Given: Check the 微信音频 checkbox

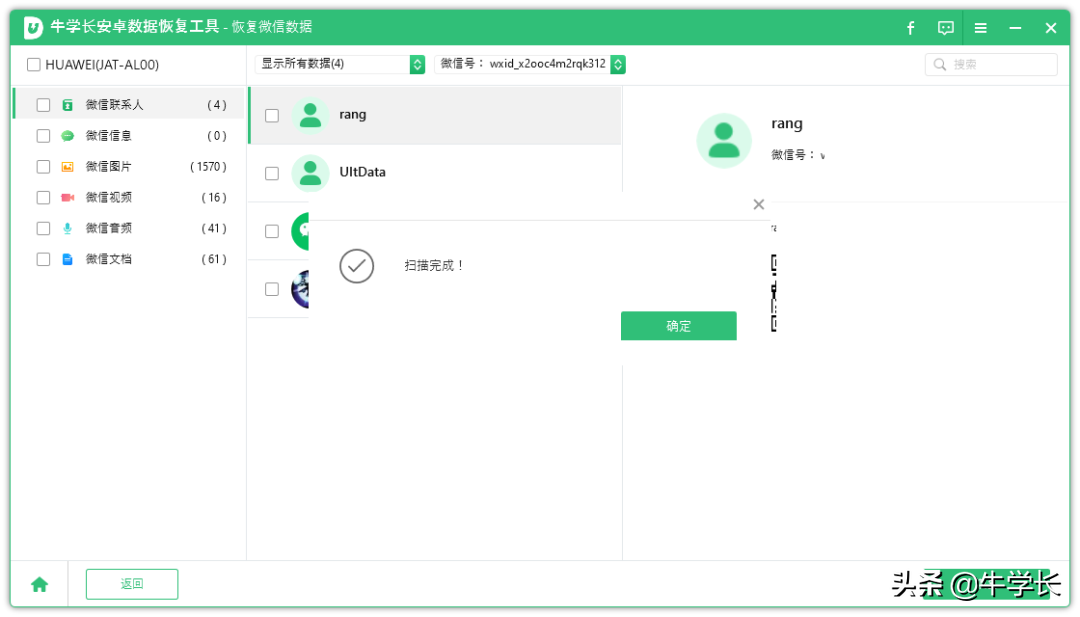Looking at the screenshot, I should coord(43,228).
